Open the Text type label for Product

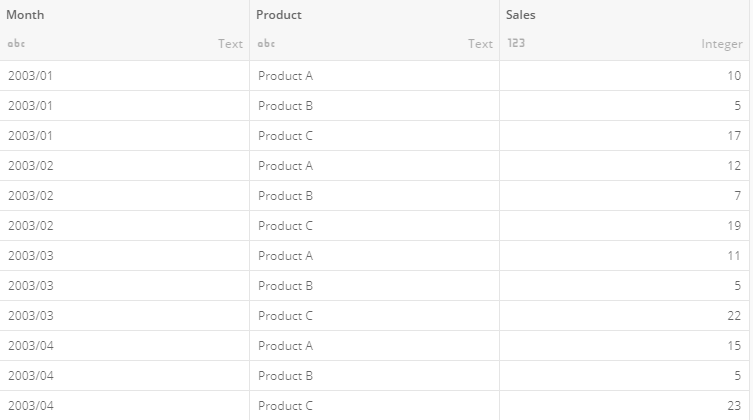(x=480, y=44)
